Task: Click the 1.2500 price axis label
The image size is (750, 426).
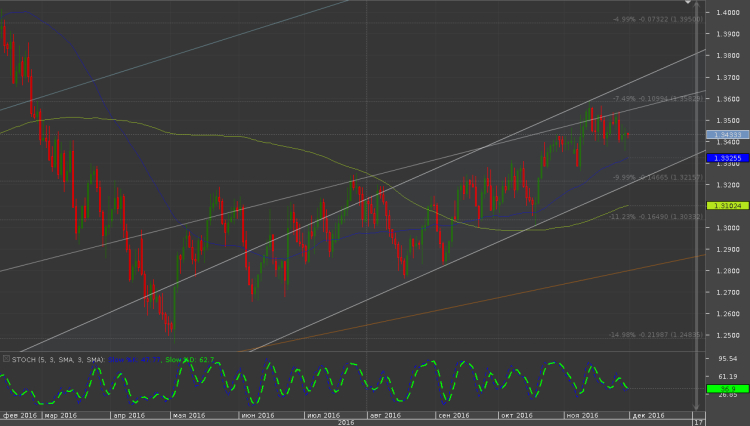Action: (728, 336)
